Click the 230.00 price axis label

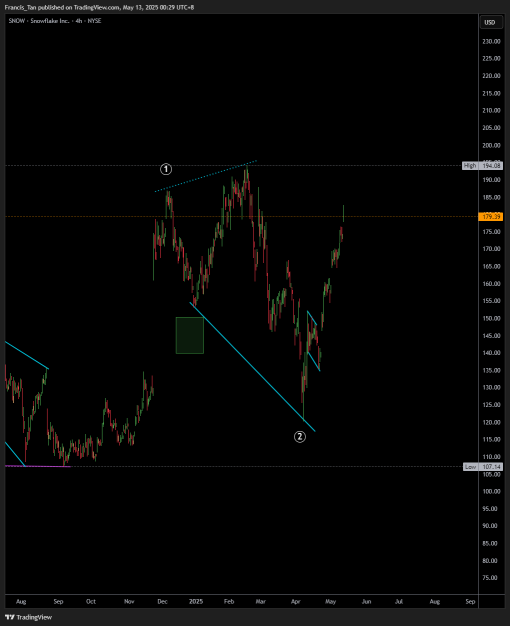point(492,41)
